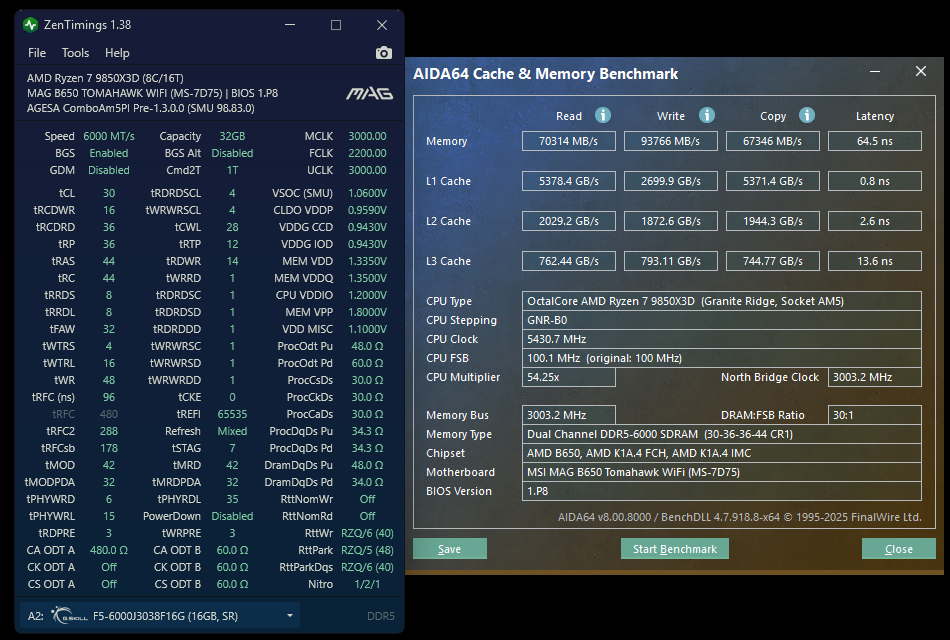Screen dimensions: 950x640
Task: Click the Start Benchmark button
Action: coord(675,549)
